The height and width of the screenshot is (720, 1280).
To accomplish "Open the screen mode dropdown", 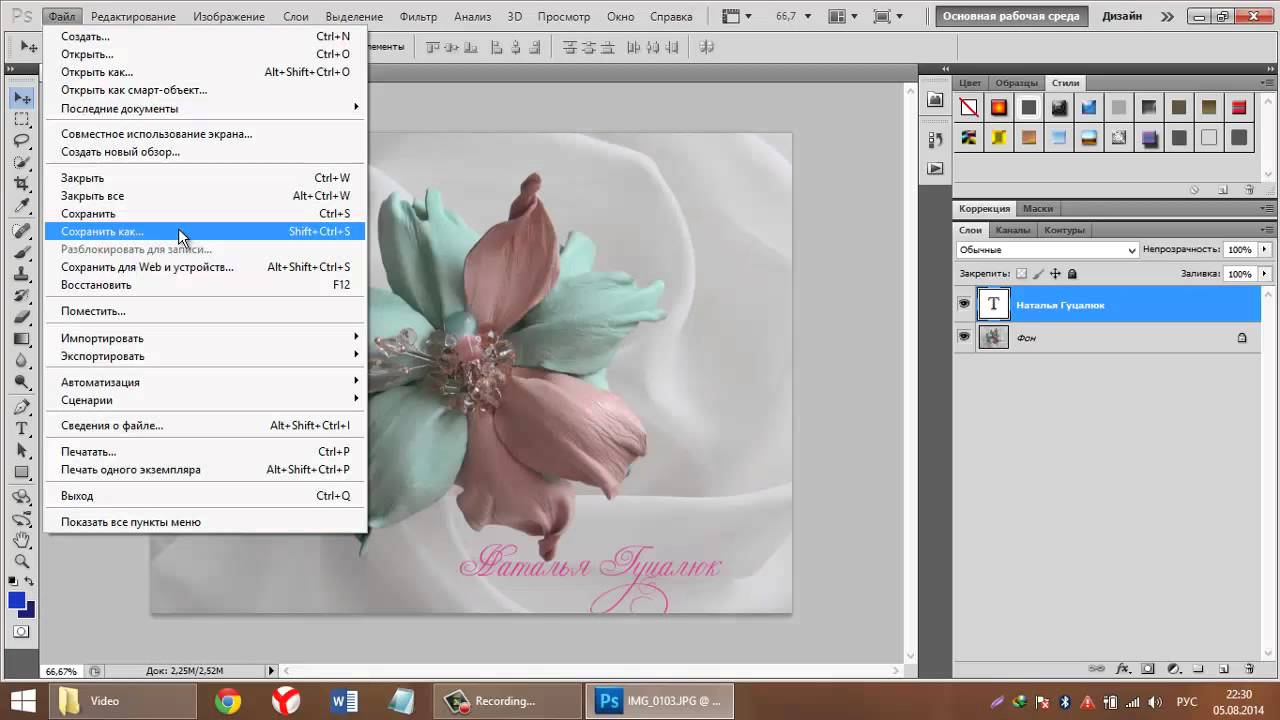I will [x=886, y=16].
